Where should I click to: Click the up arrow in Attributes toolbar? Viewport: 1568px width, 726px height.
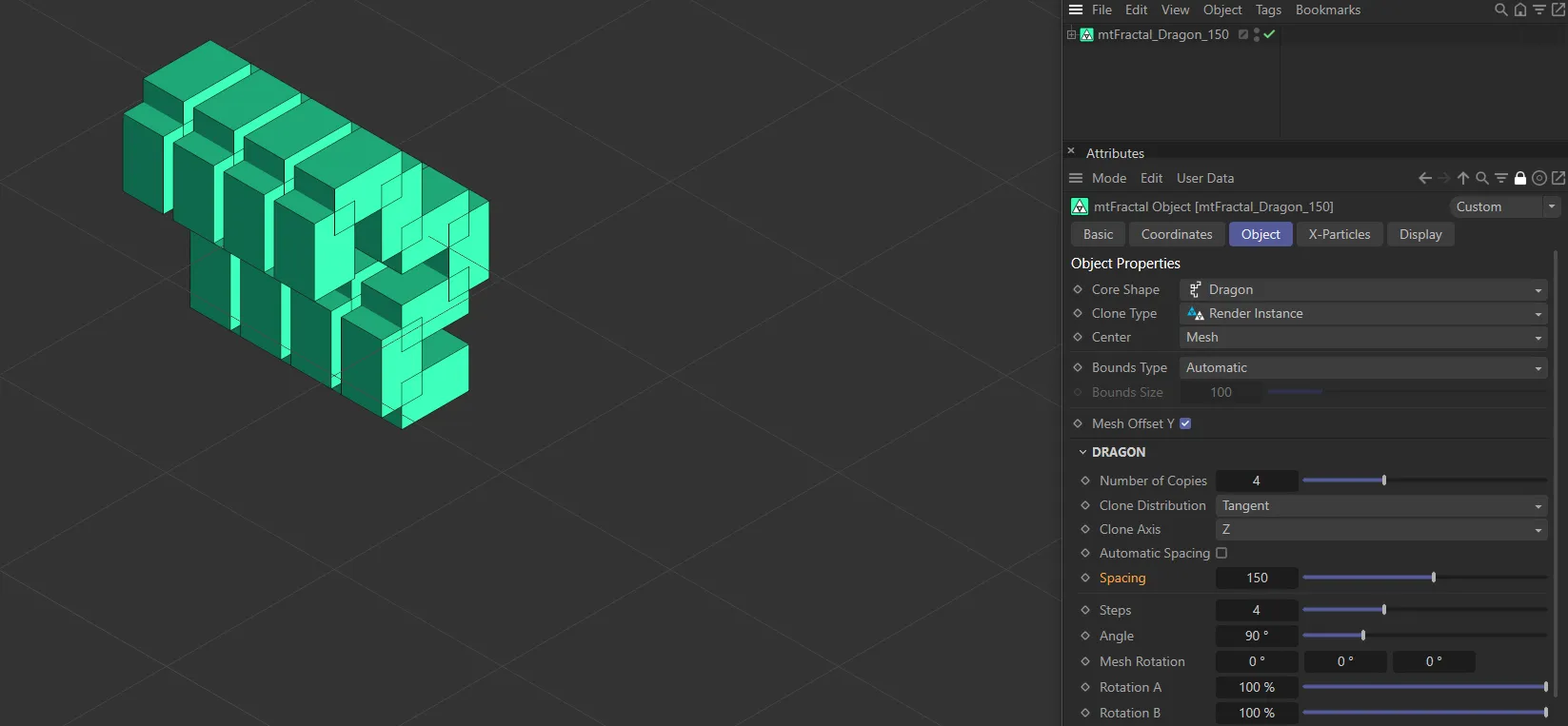click(1463, 178)
